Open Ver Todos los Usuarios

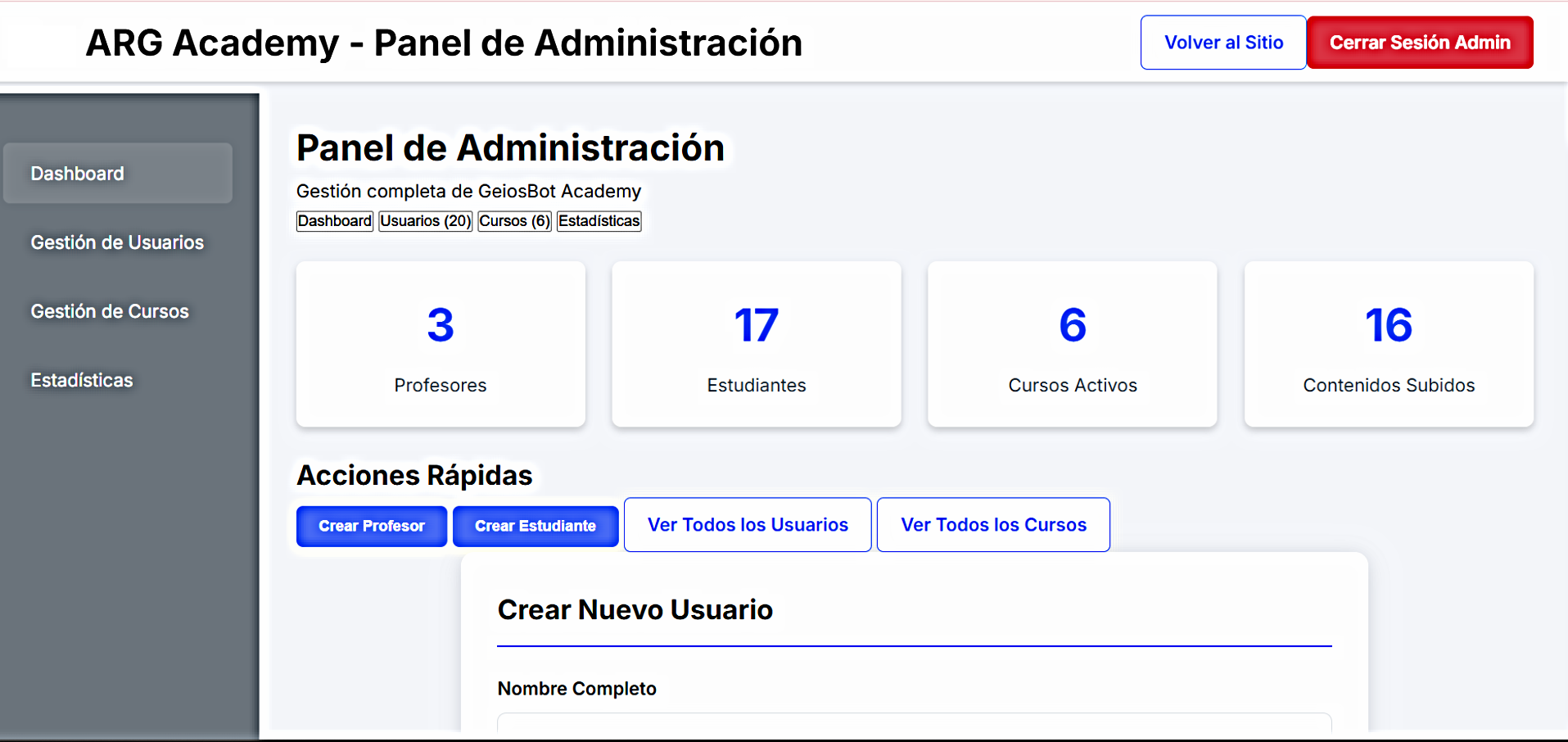747,524
